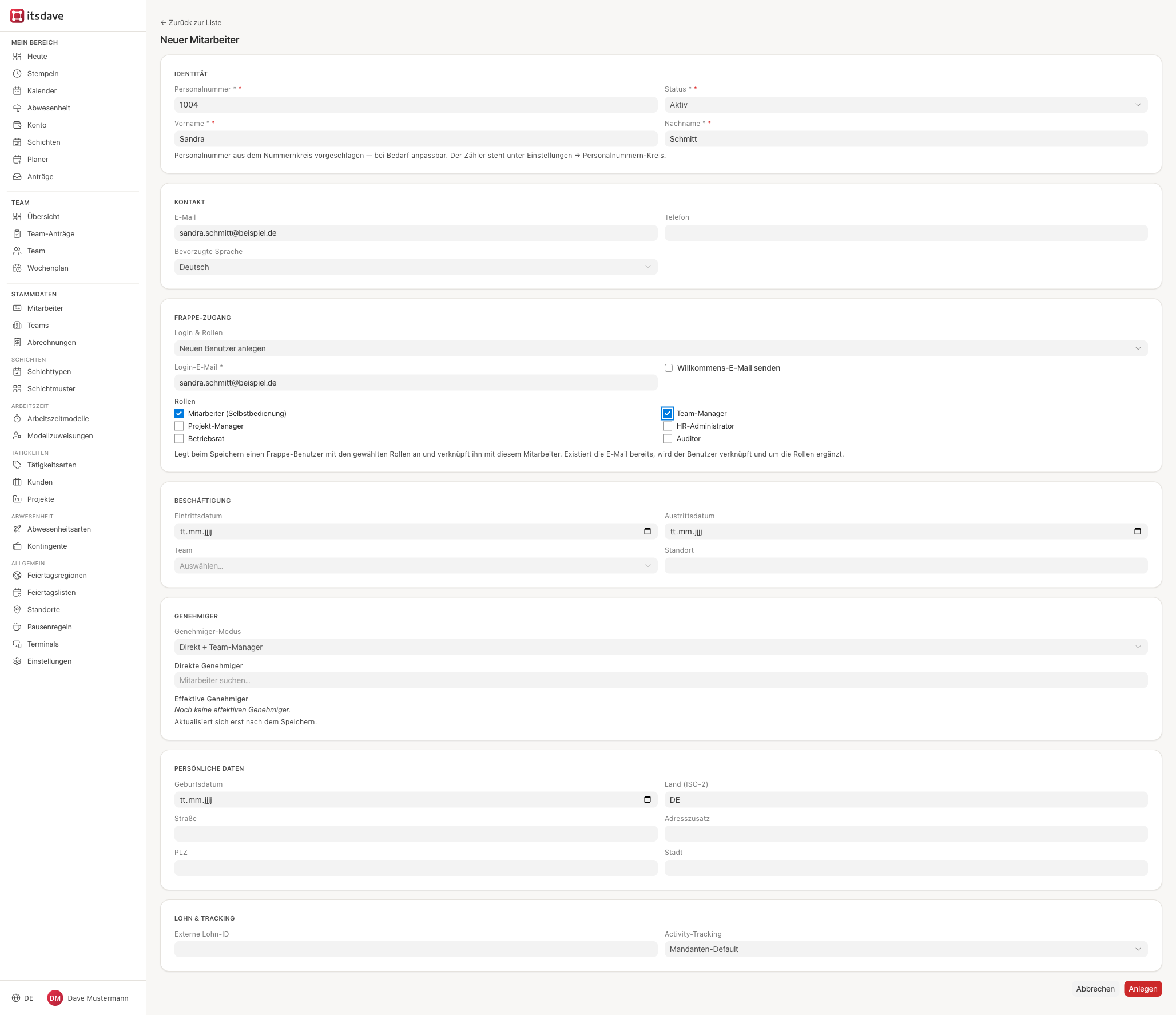Click the itsdave logo icon
Image resolution: width=1176 pixels, height=1015 pixels.
tap(17, 16)
